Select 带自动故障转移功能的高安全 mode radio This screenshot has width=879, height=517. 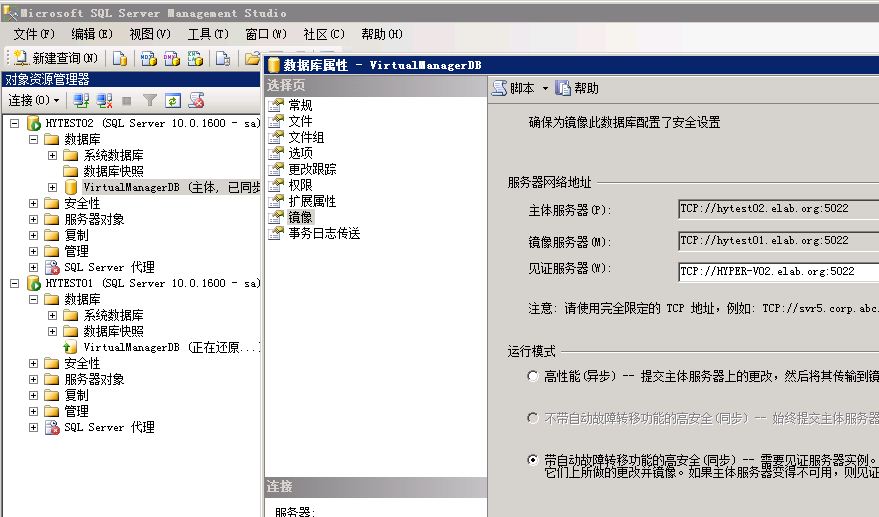pos(533,460)
